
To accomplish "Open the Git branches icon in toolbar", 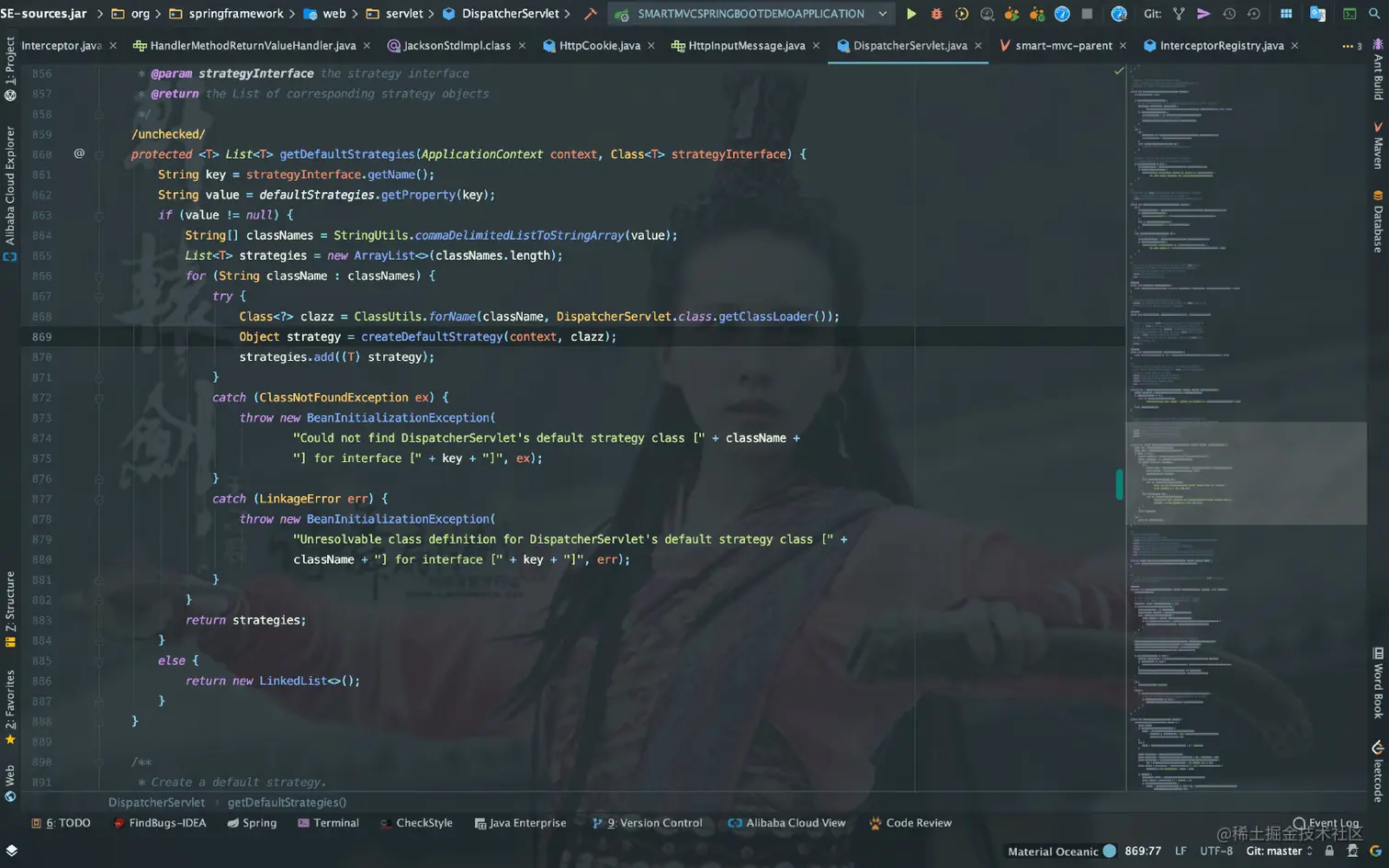I will point(1179,14).
